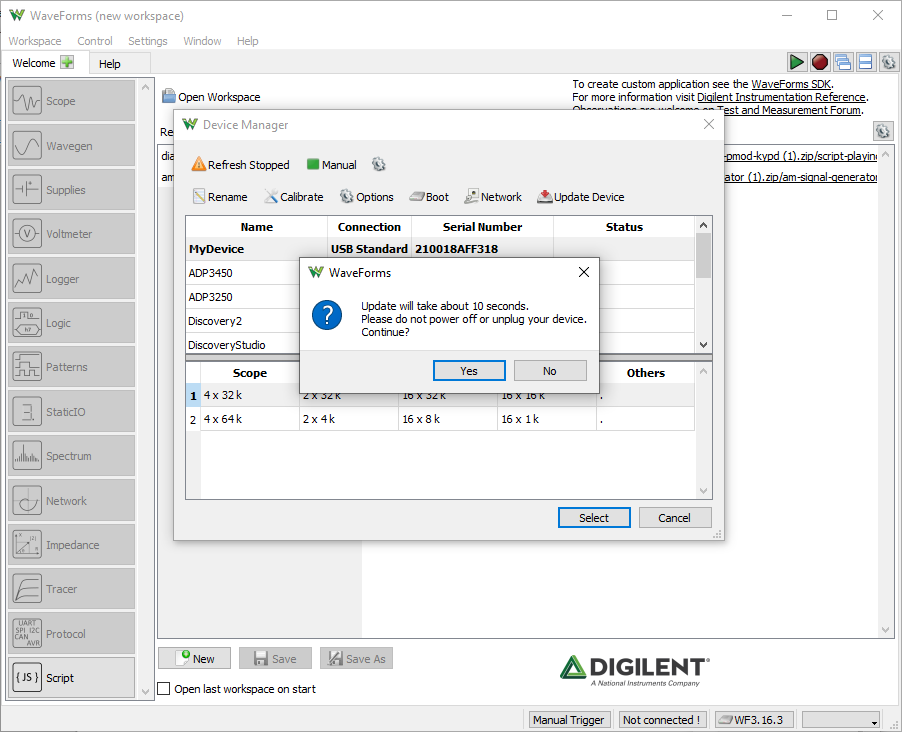Screen dimensions: 902x732
Task: Click the gear icon next to Manual
Action: click(379, 165)
